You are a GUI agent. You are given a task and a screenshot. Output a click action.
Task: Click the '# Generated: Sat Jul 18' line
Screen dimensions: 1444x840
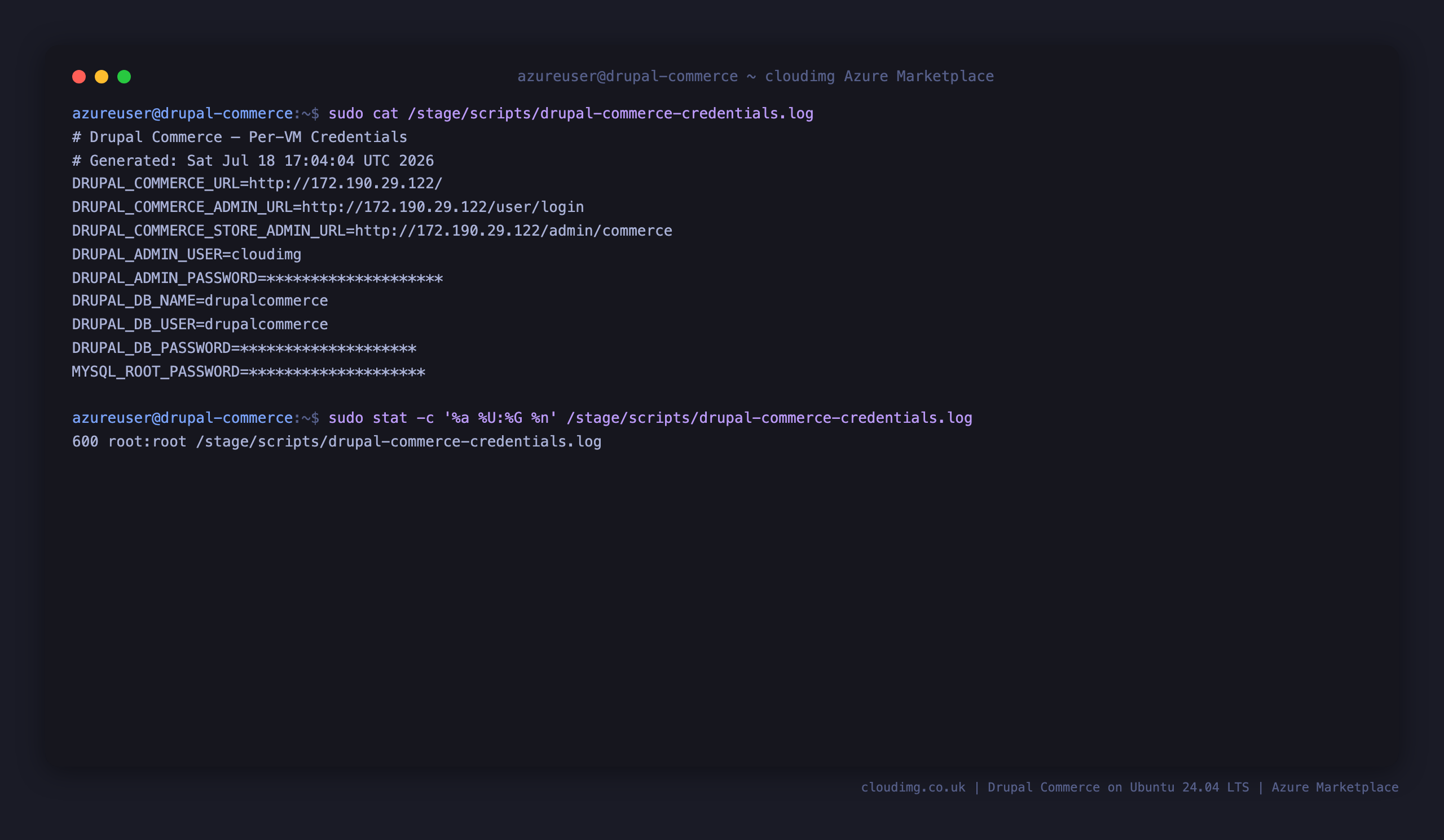coord(253,161)
